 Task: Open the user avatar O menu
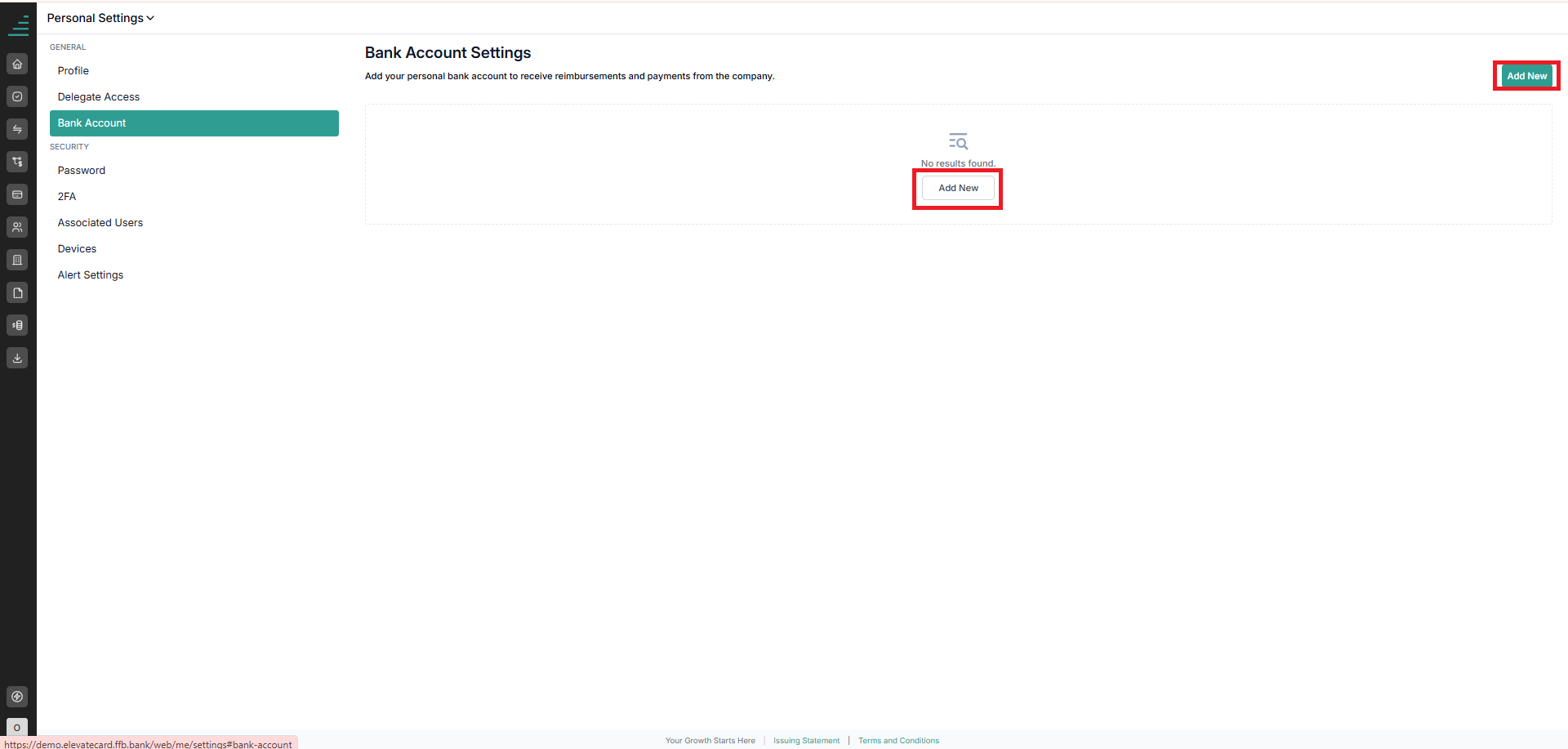(17, 727)
